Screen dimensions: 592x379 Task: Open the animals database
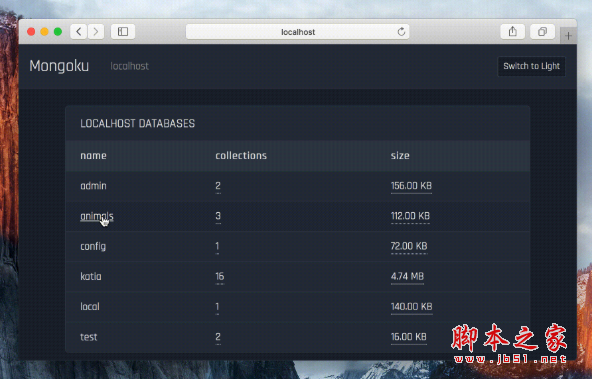[97, 216]
